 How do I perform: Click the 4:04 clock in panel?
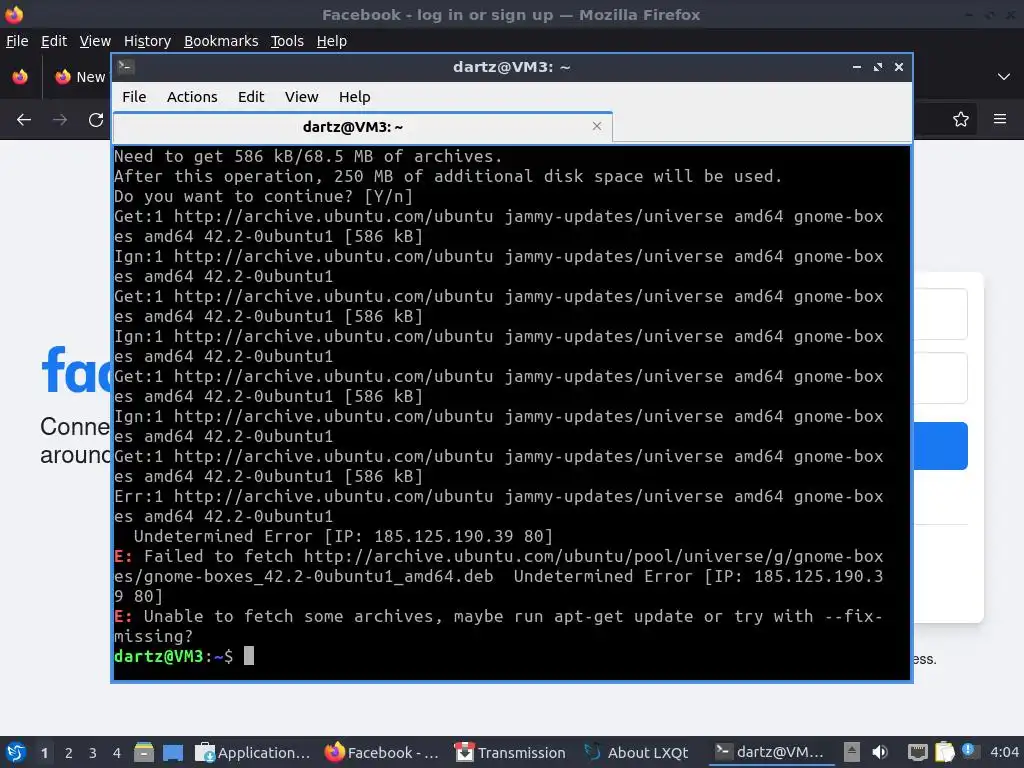(1004, 752)
